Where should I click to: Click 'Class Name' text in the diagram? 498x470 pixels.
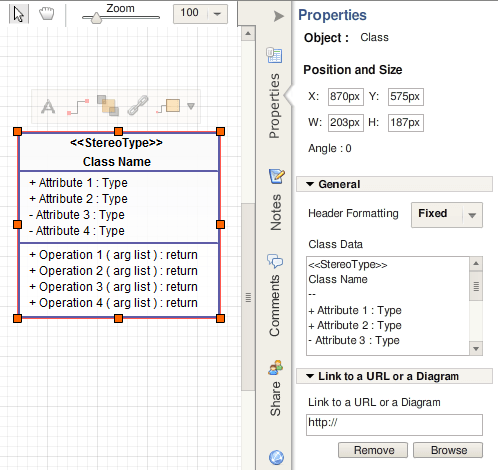(x=117, y=162)
